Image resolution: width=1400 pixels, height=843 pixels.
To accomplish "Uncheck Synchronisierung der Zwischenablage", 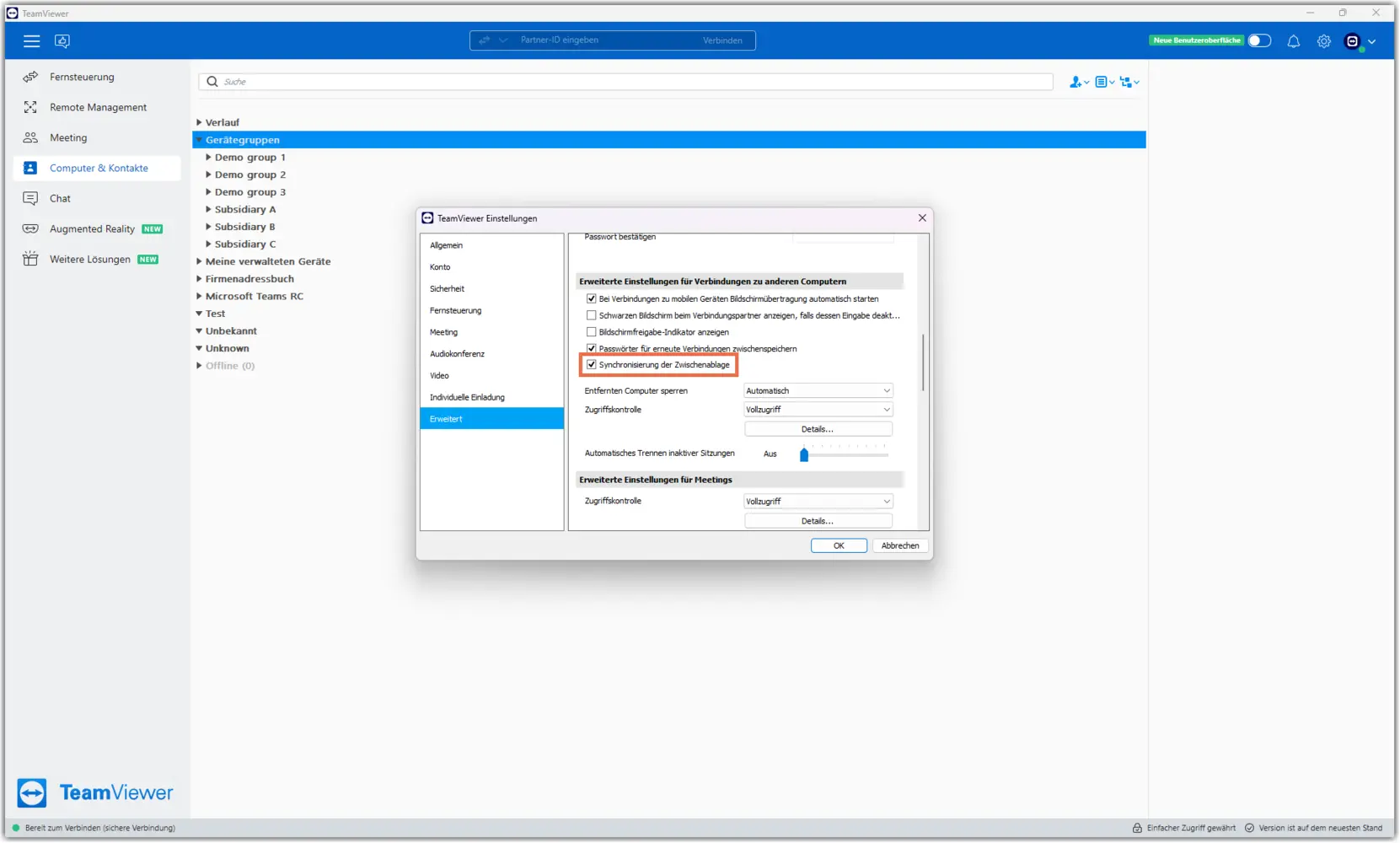I will tap(591, 365).
